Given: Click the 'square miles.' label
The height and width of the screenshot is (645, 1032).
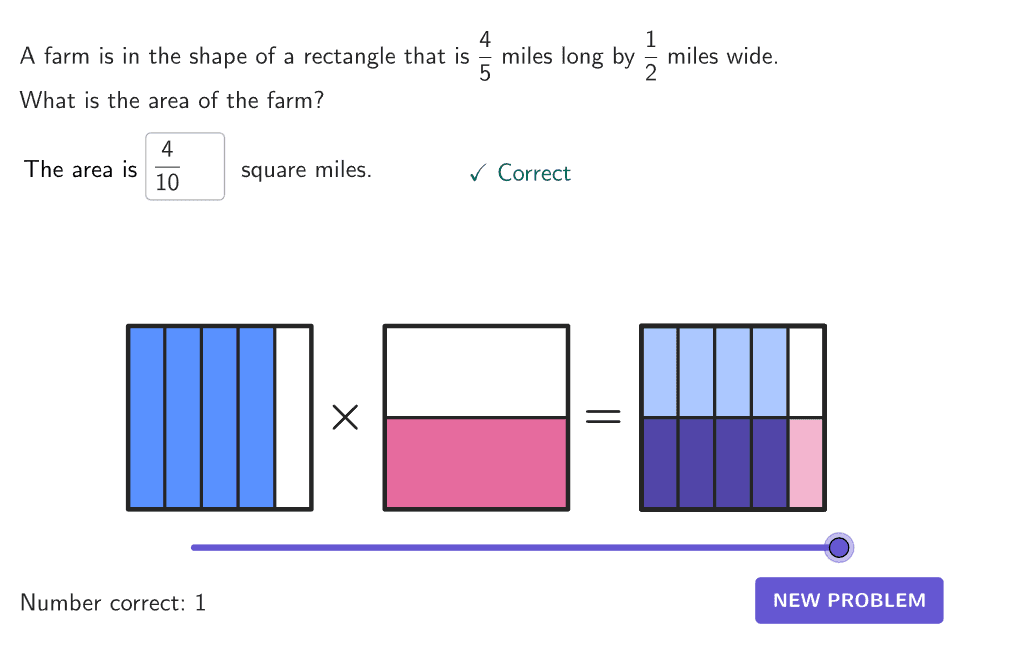Looking at the screenshot, I should pyautogui.click(x=306, y=170).
